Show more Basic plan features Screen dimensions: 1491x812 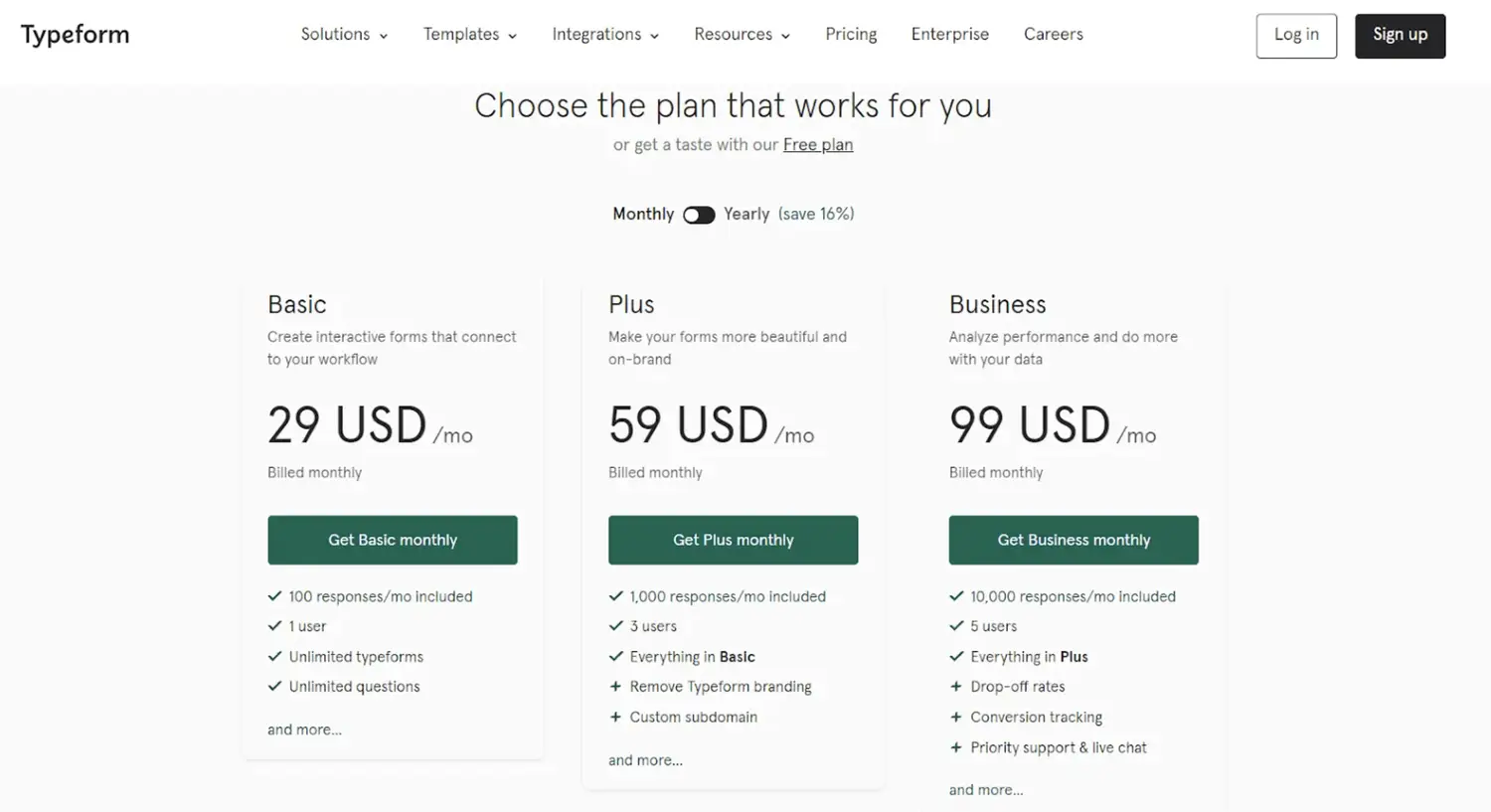[304, 730]
